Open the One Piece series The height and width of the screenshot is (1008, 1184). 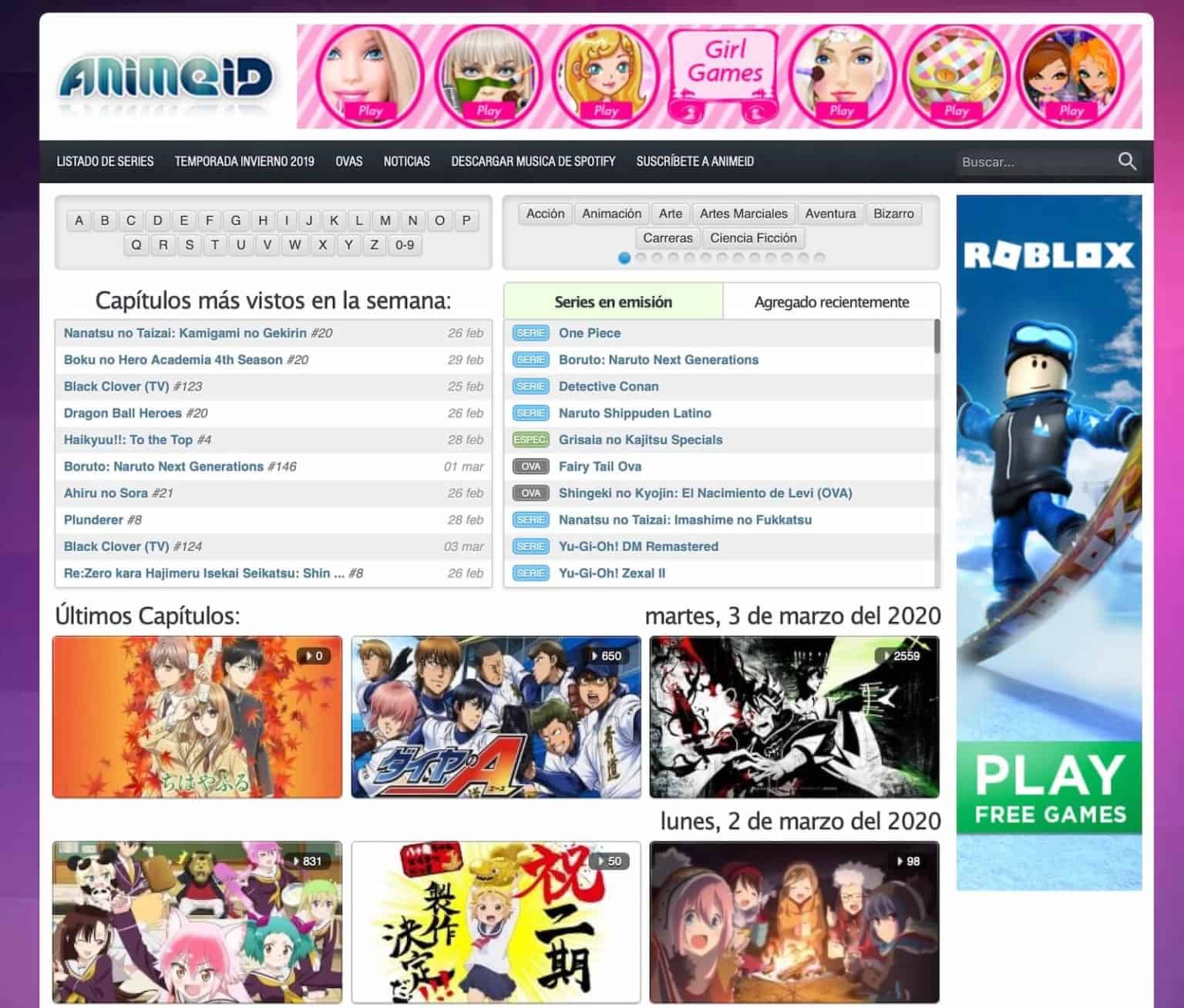pyautogui.click(x=590, y=333)
